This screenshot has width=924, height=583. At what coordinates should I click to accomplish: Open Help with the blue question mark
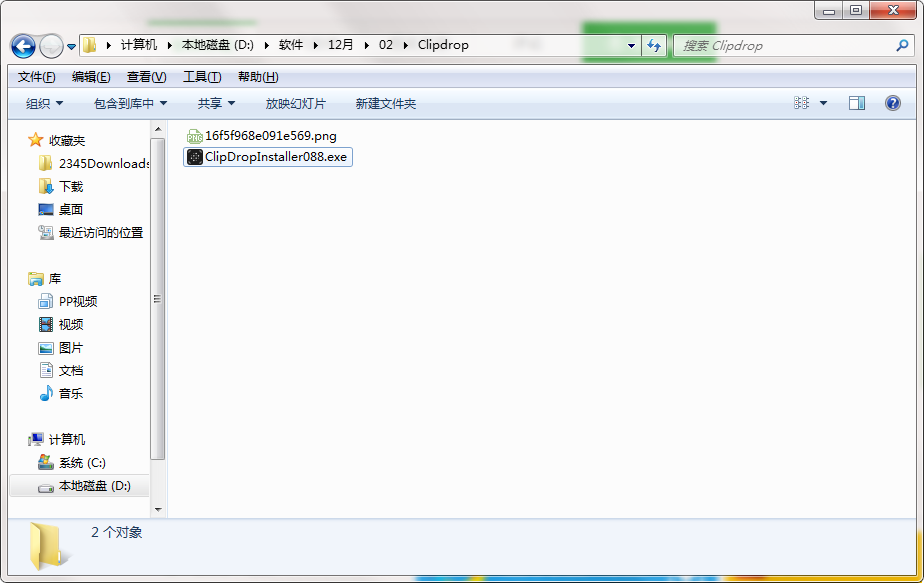[x=893, y=103]
